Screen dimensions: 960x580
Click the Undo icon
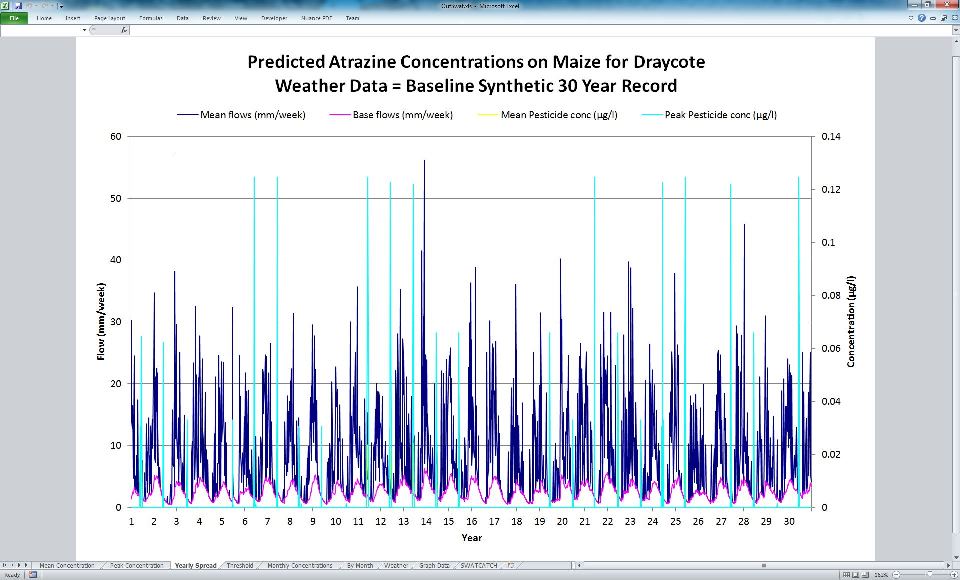[29, 4]
